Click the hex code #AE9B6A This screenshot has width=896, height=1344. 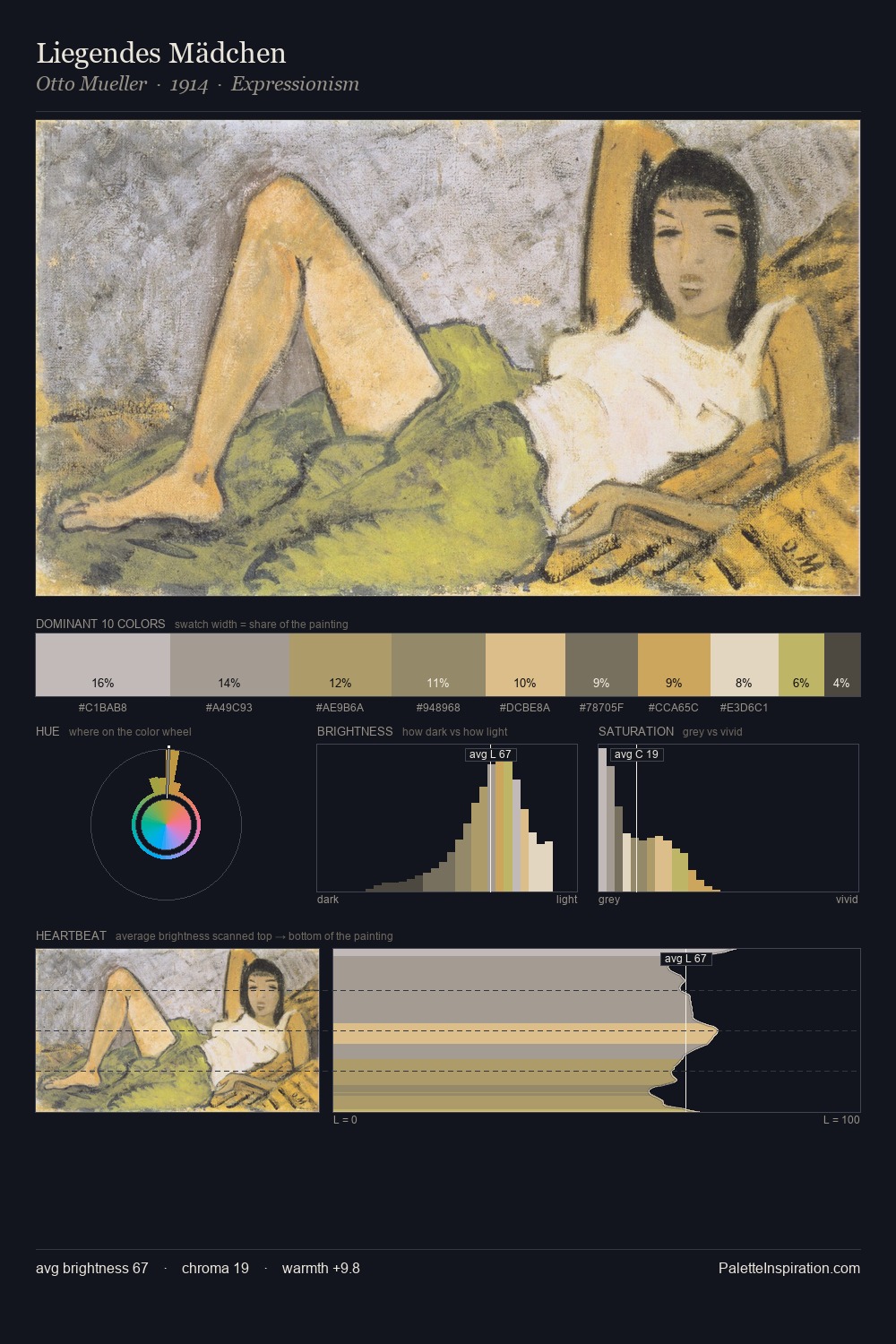click(x=340, y=708)
